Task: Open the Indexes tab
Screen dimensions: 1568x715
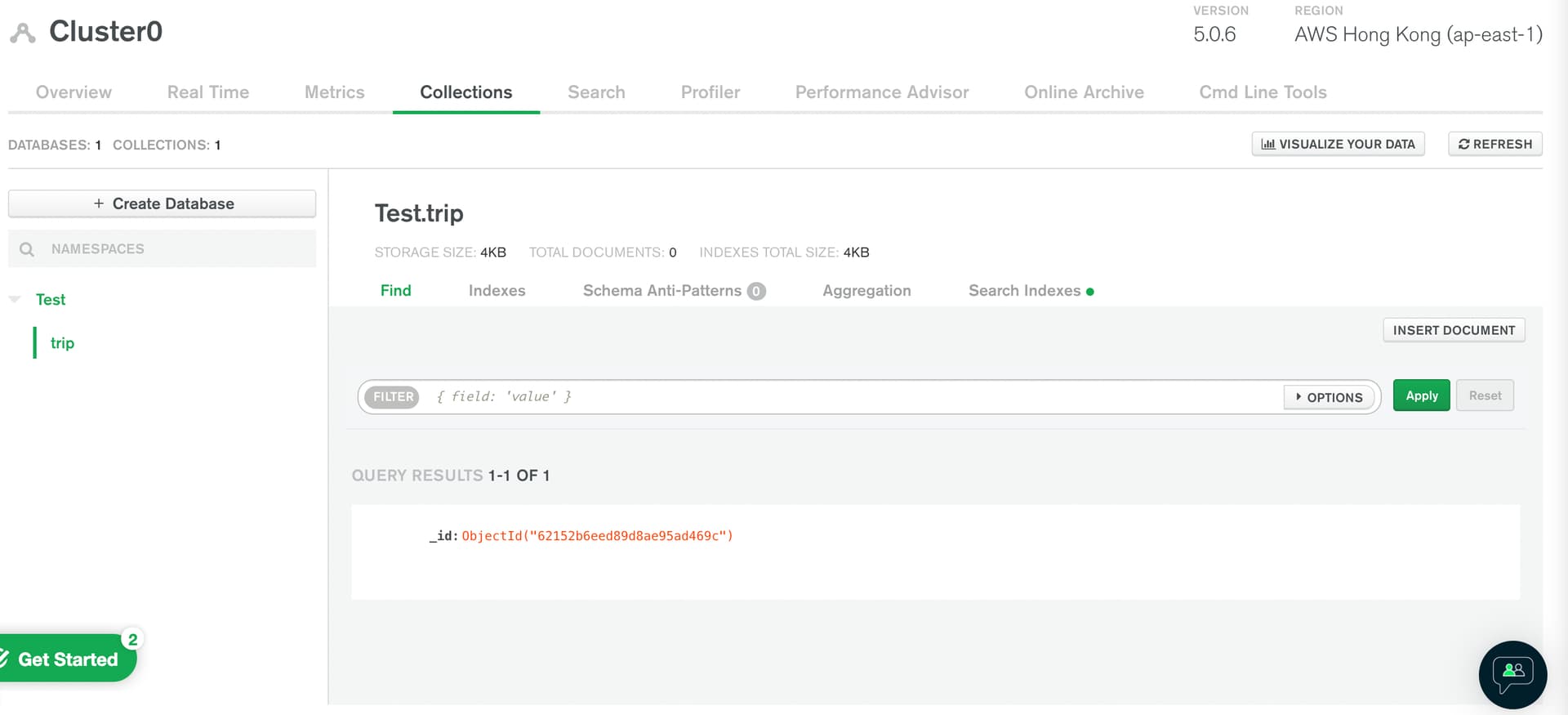Action: click(x=497, y=291)
